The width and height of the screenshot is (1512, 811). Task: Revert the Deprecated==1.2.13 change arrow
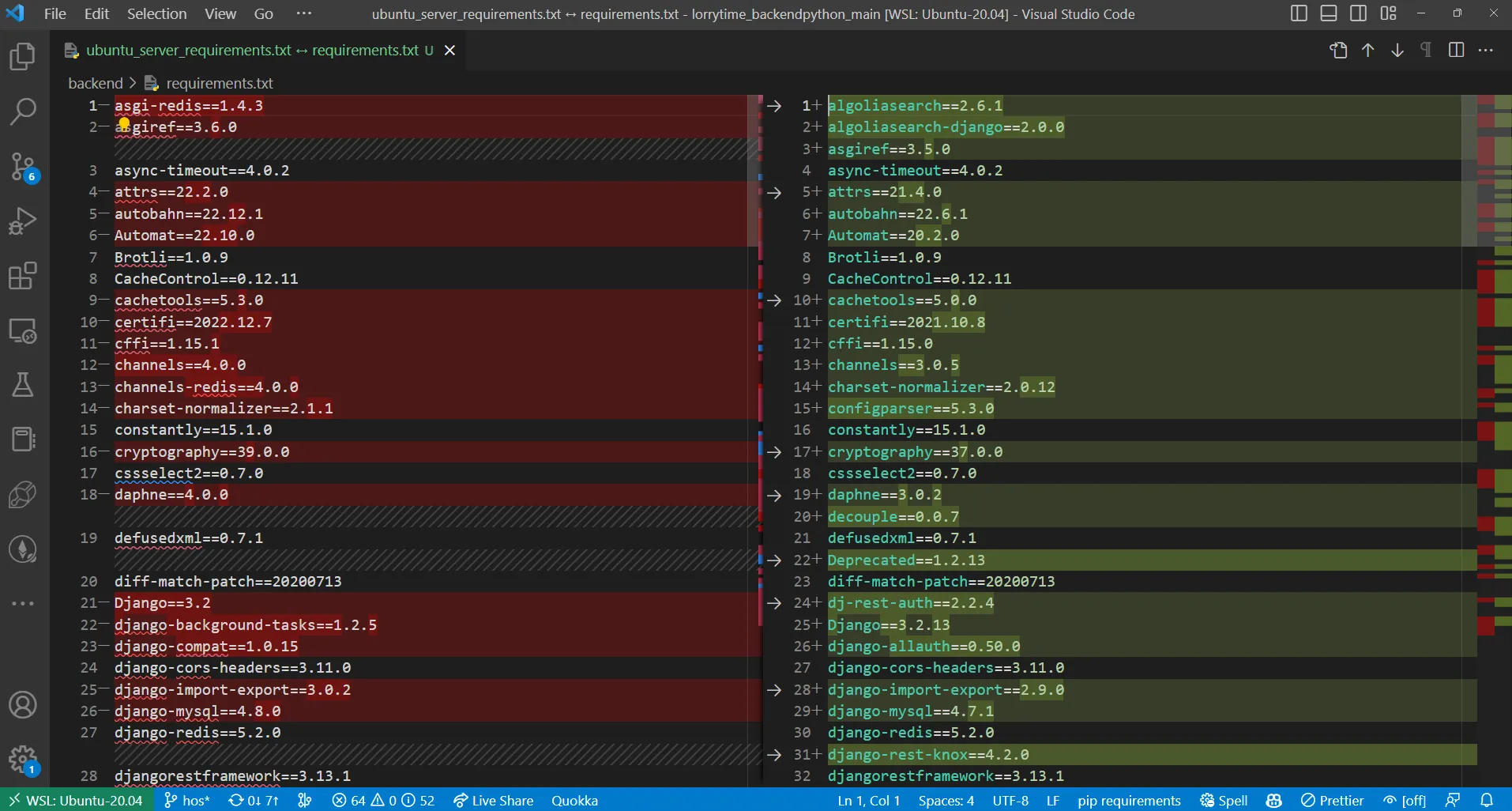click(774, 560)
